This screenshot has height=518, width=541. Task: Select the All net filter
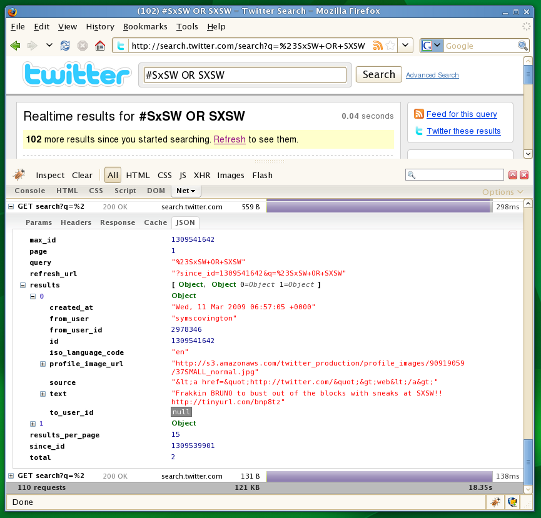[x=113, y=175]
